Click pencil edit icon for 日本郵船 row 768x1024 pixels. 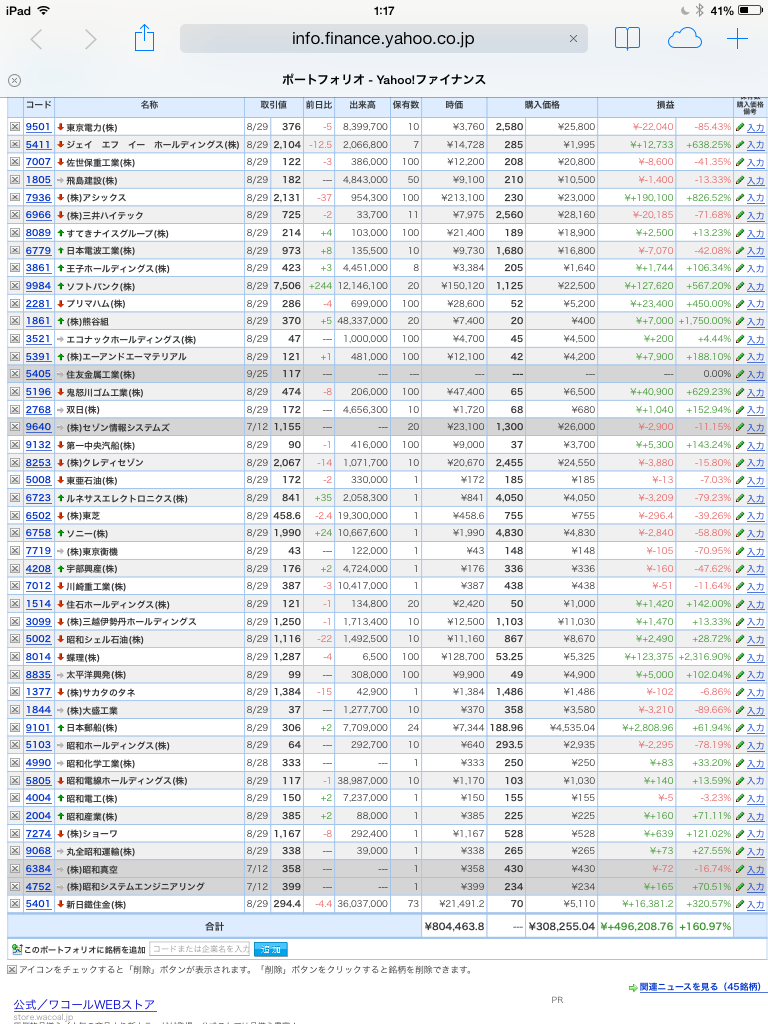740,728
